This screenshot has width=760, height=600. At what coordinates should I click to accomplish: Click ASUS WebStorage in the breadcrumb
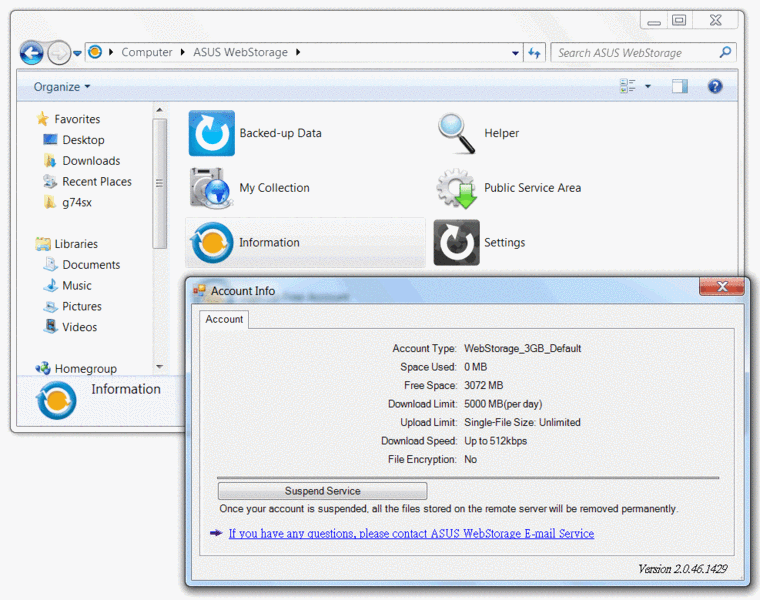coord(240,52)
